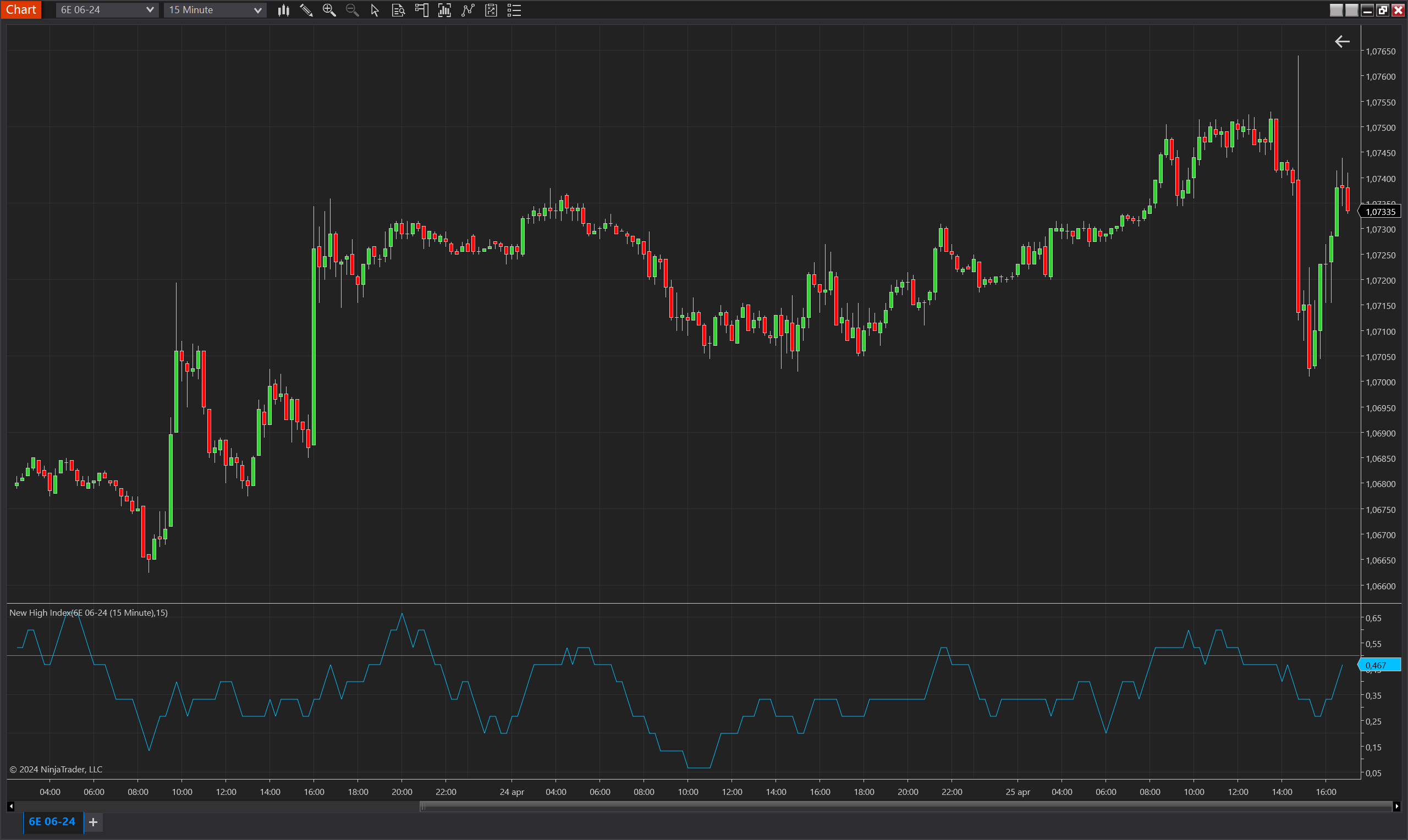Screen dimensions: 1408x840
Task: Click the orange Chart title label
Action: pyautogui.click(x=21, y=10)
